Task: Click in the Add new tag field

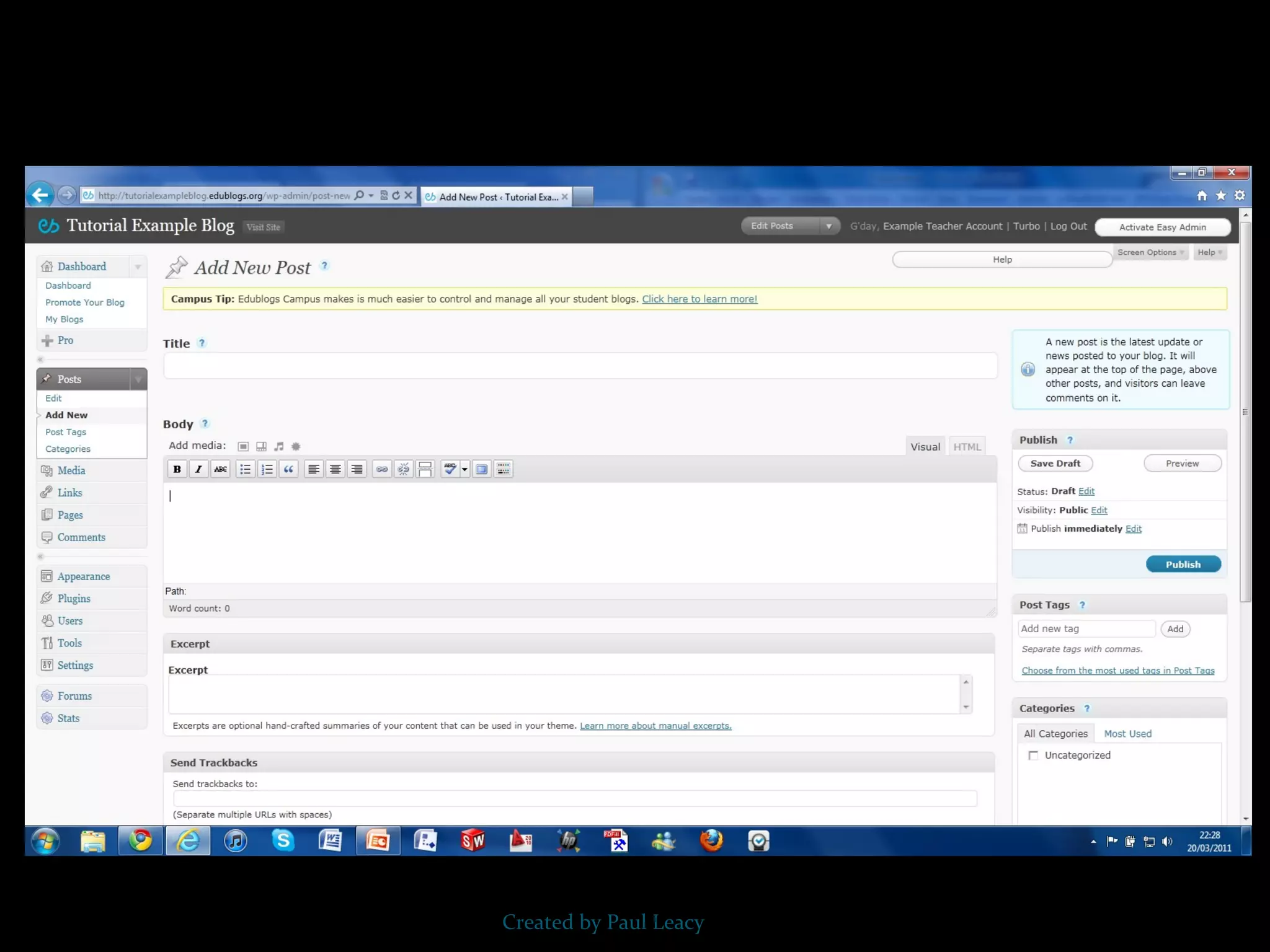Action: [x=1086, y=629]
